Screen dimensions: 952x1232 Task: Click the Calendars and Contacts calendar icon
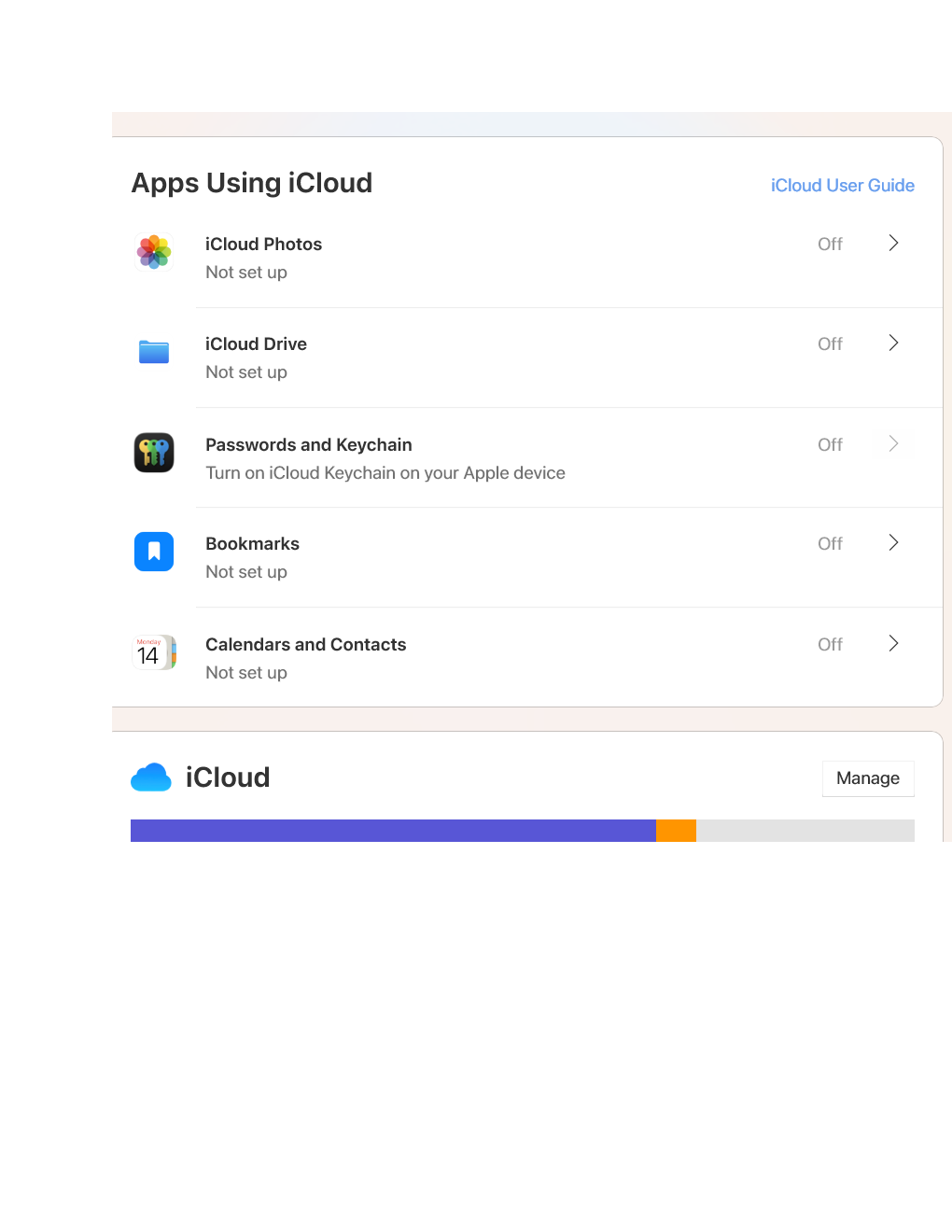point(154,652)
